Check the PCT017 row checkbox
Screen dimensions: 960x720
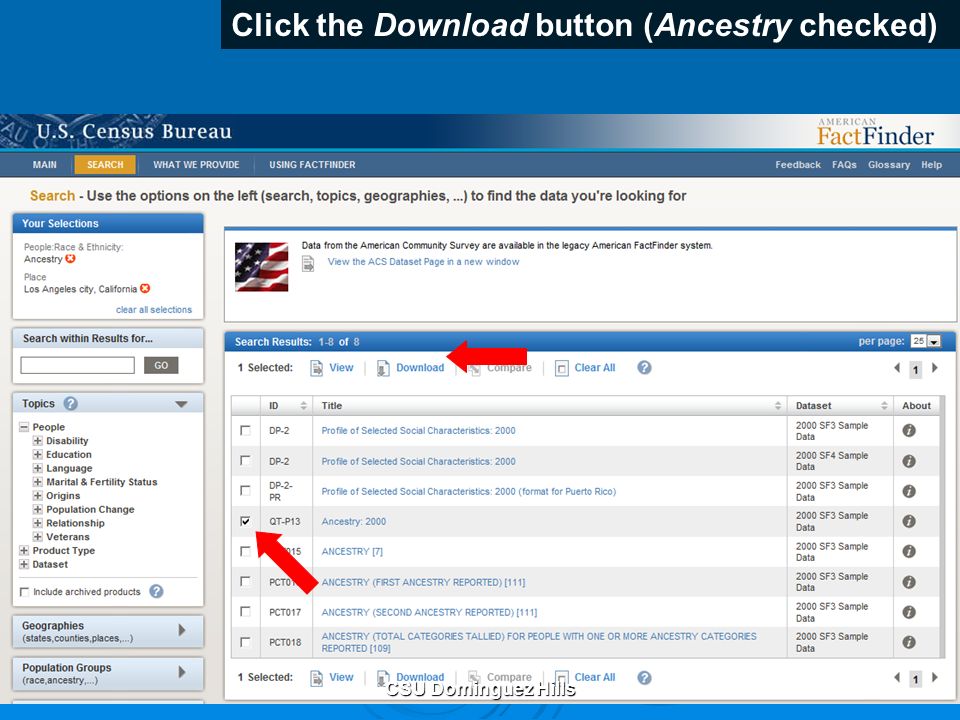click(246, 611)
